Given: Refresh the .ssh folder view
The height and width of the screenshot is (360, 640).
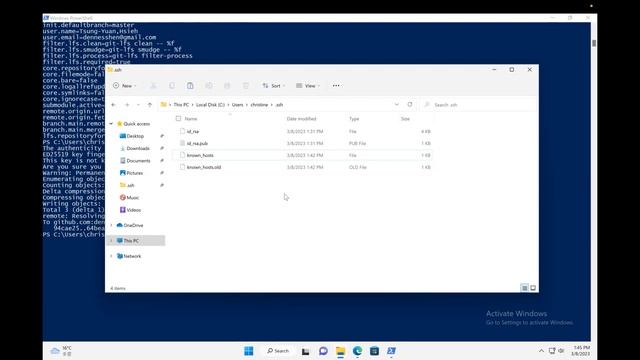Looking at the screenshot, I should click(x=410, y=104).
